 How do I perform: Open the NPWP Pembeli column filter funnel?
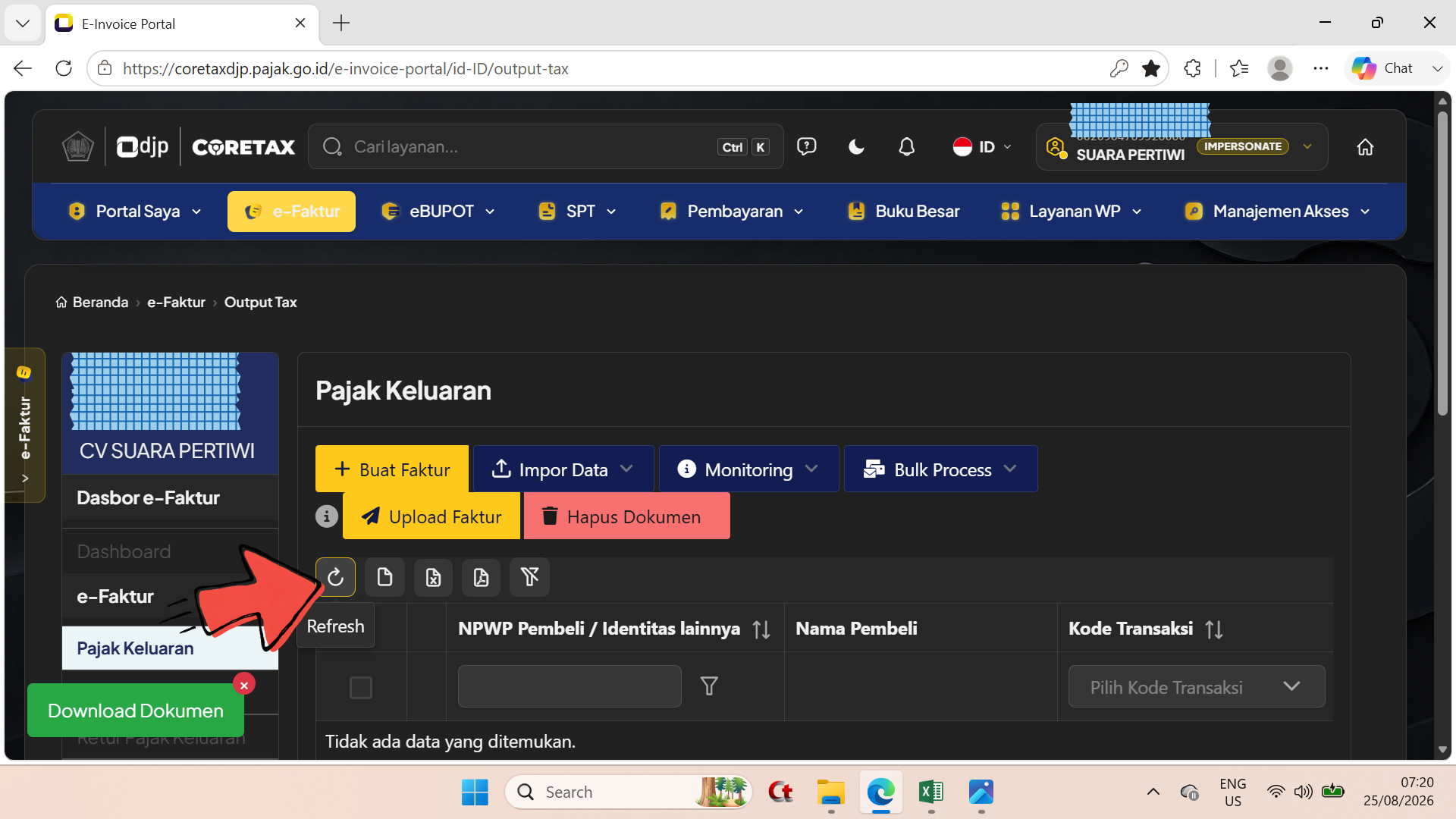pos(709,686)
